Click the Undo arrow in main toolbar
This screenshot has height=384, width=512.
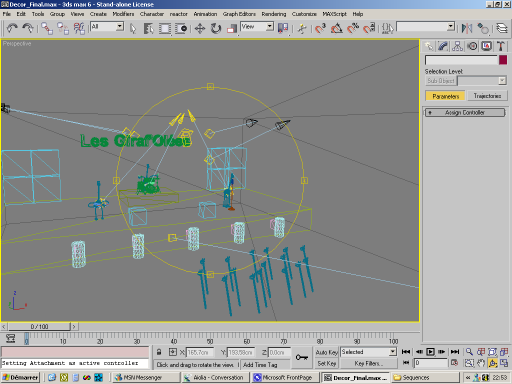pos(12,28)
